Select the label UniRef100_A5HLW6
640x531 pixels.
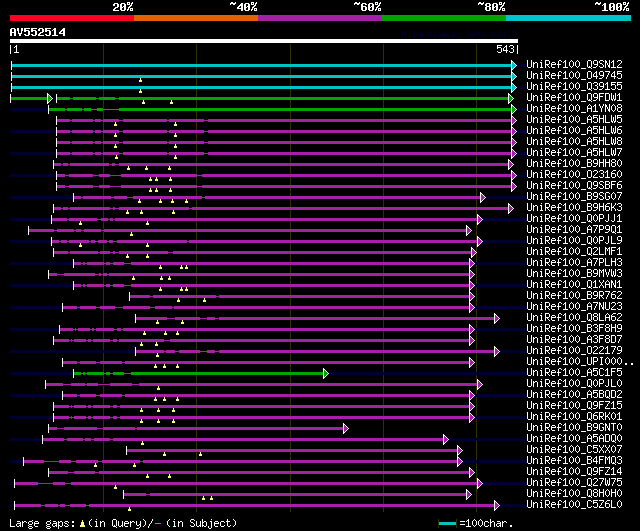click(x=574, y=130)
